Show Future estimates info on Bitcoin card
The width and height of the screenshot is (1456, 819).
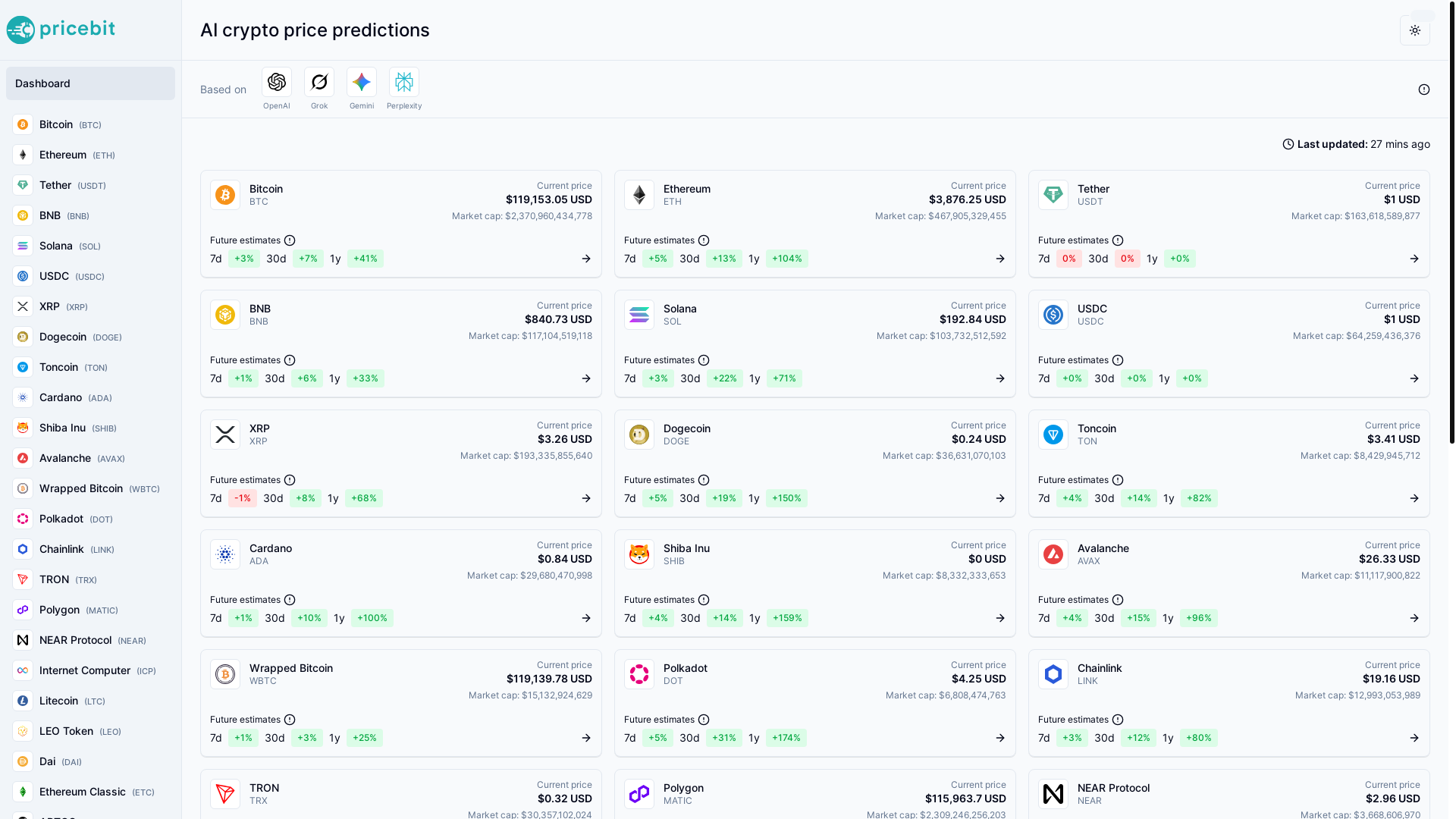tap(290, 240)
